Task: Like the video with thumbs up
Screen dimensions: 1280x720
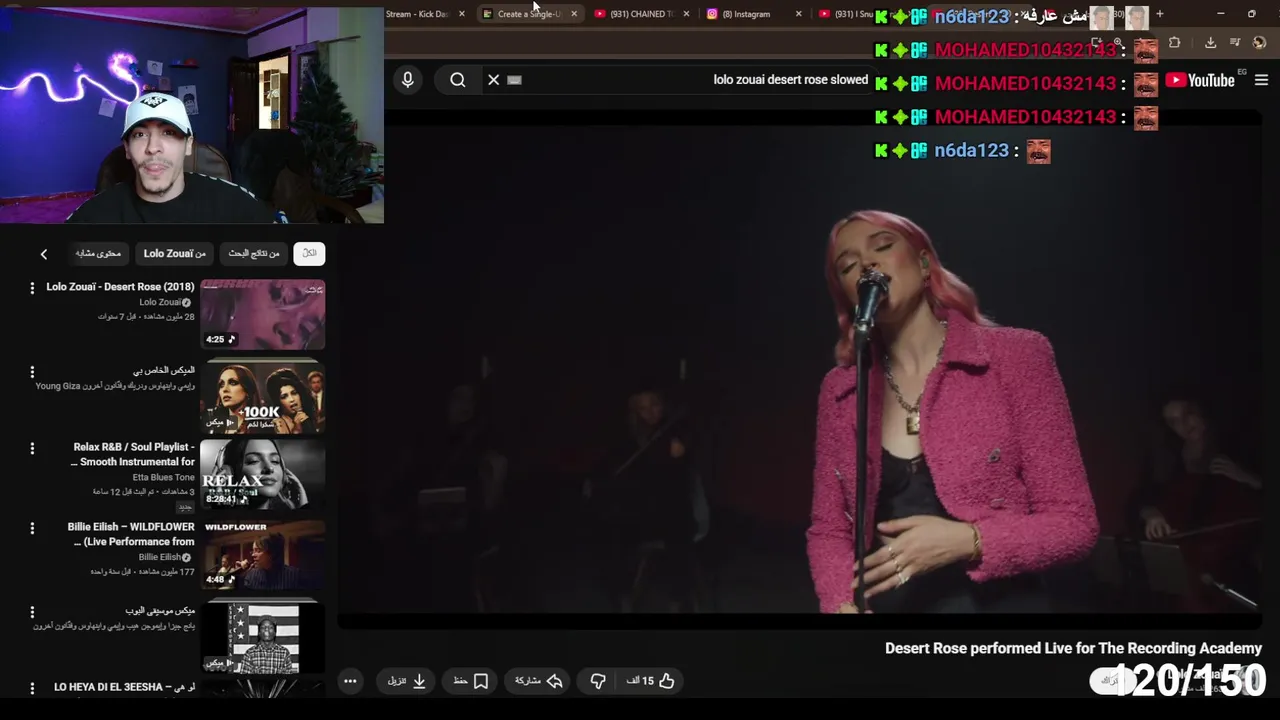Action: coord(651,681)
